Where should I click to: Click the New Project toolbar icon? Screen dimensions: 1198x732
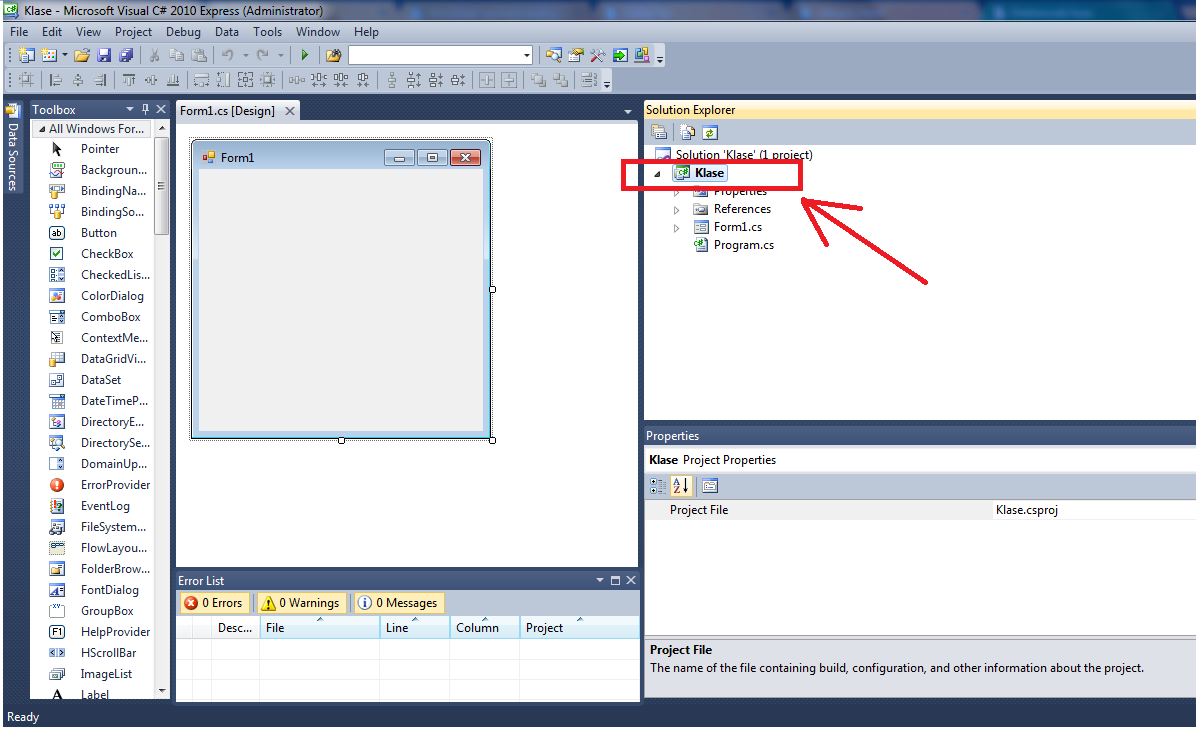click(27, 55)
